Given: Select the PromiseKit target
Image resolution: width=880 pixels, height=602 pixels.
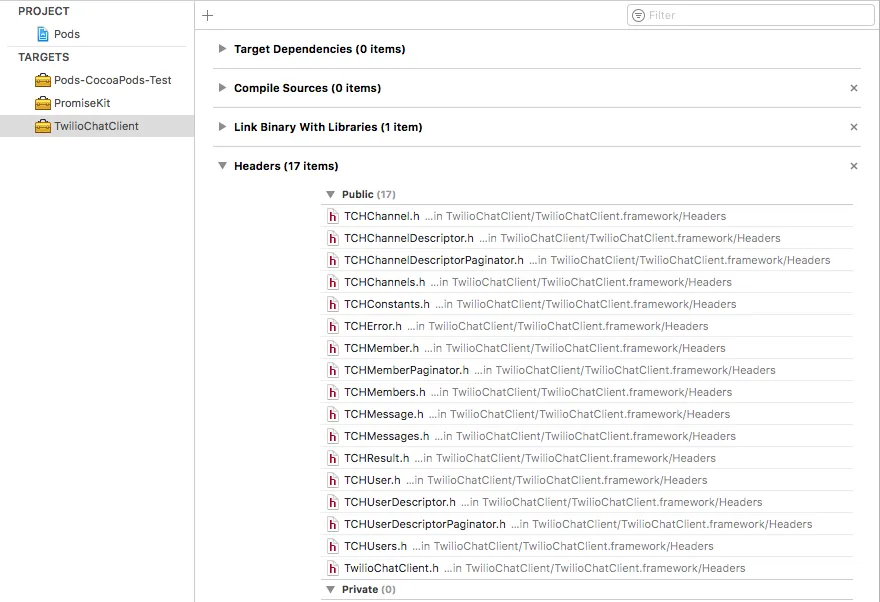Looking at the screenshot, I should [x=82, y=103].
